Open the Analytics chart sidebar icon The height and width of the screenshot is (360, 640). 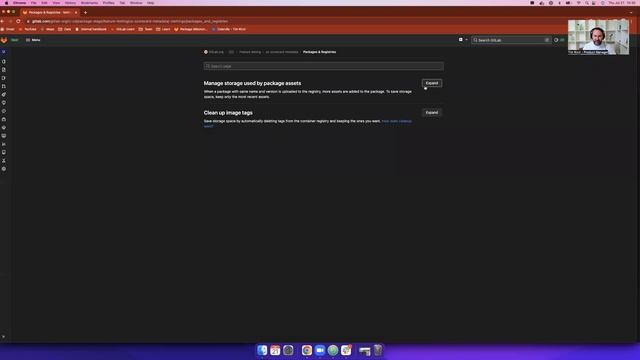(4, 144)
